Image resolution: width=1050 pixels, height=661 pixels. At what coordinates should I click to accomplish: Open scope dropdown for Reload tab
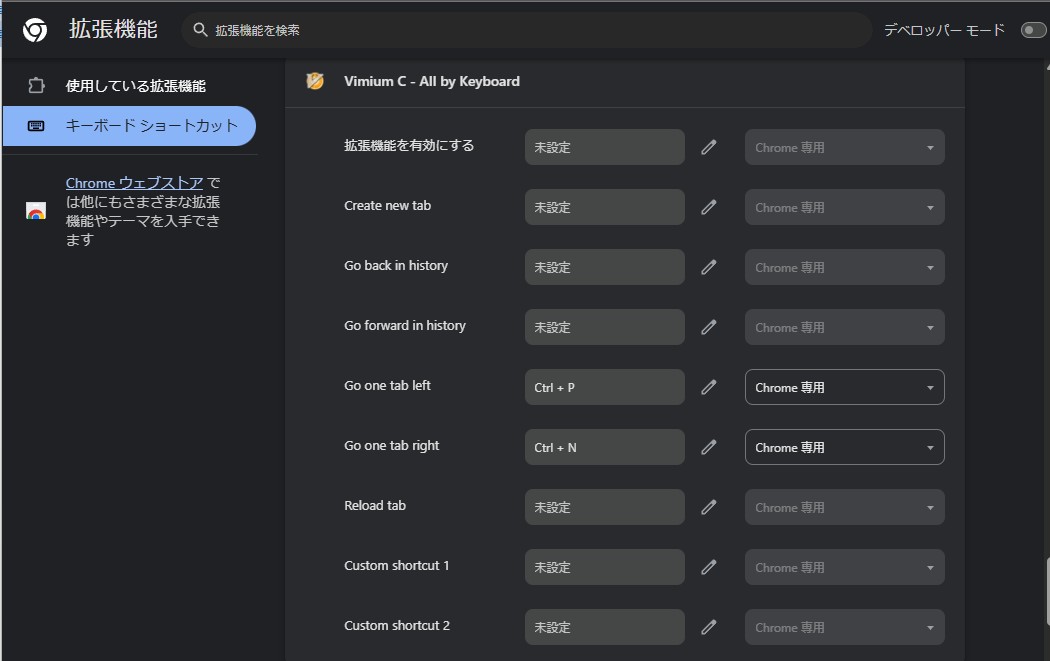[x=844, y=508]
